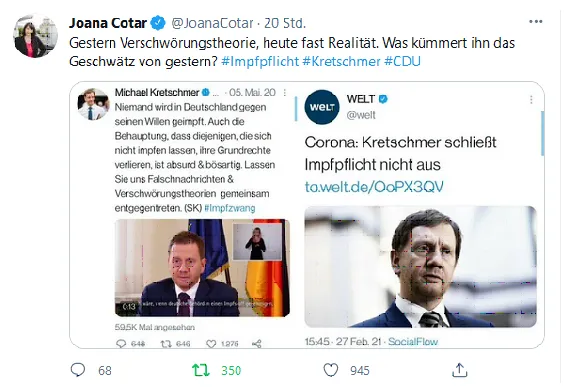The image size is (581, 387).
Task: Click the Joana Cotar display name
Action: (x=108, y=23)
